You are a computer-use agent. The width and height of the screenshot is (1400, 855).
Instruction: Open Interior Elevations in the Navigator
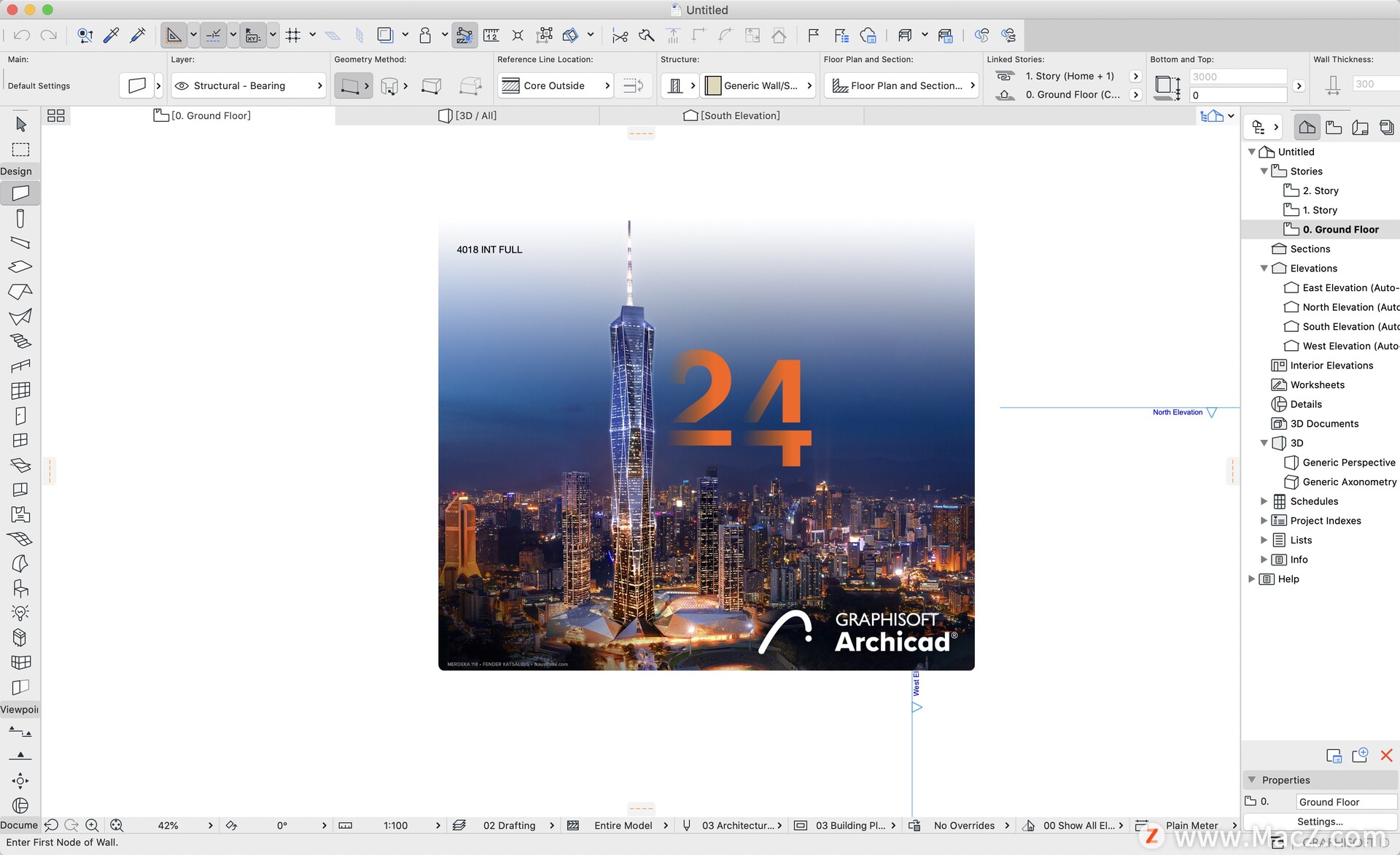1331,365
